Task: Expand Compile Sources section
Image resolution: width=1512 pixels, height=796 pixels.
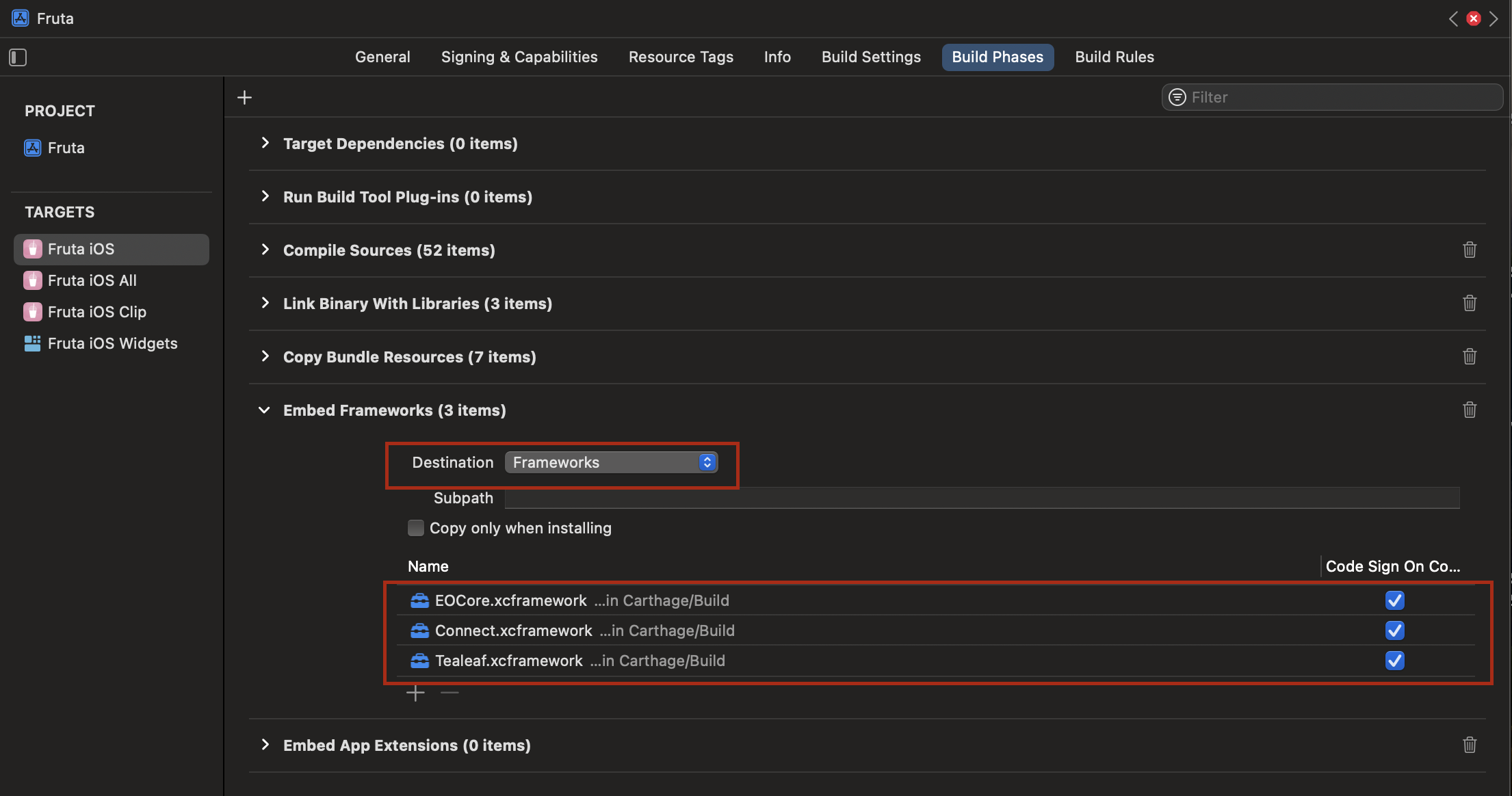Action: pos(265,250)
